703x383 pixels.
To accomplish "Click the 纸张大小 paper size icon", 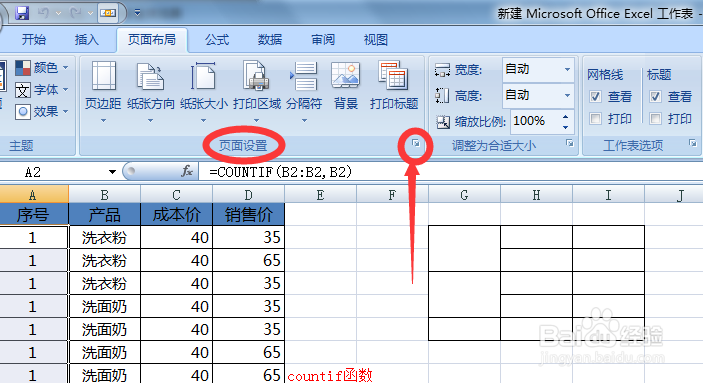I will tap(203, 76).
